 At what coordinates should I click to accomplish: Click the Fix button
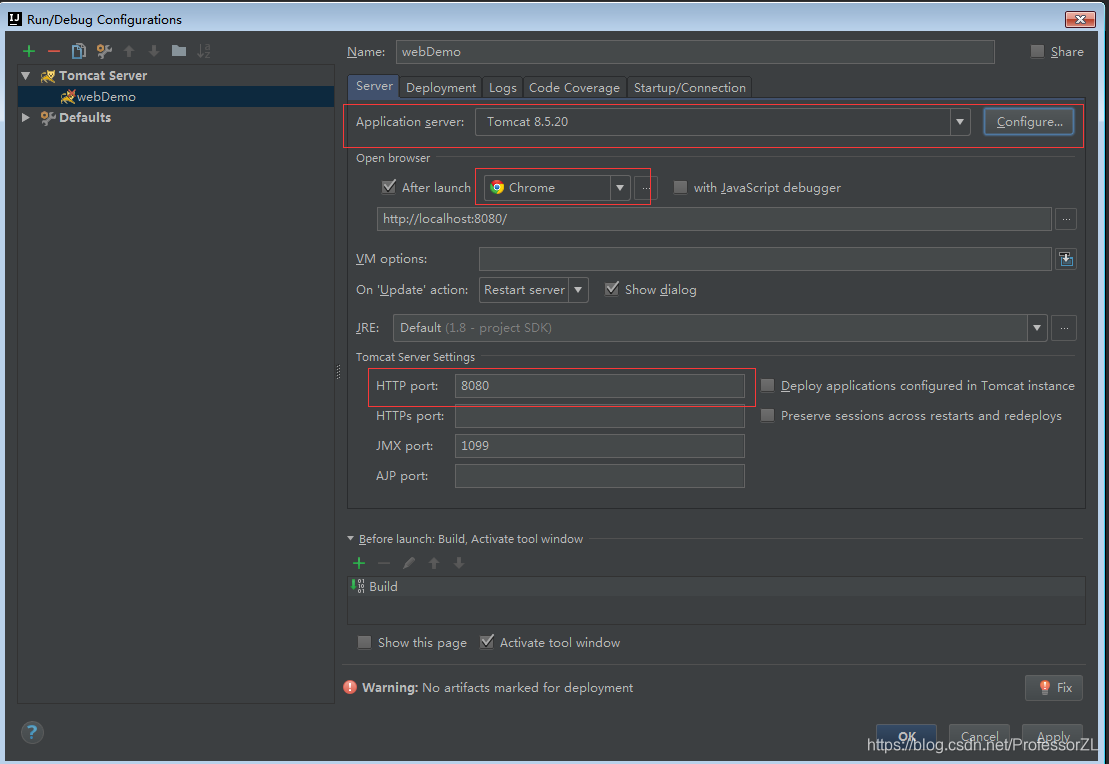tap(1054, 688)
